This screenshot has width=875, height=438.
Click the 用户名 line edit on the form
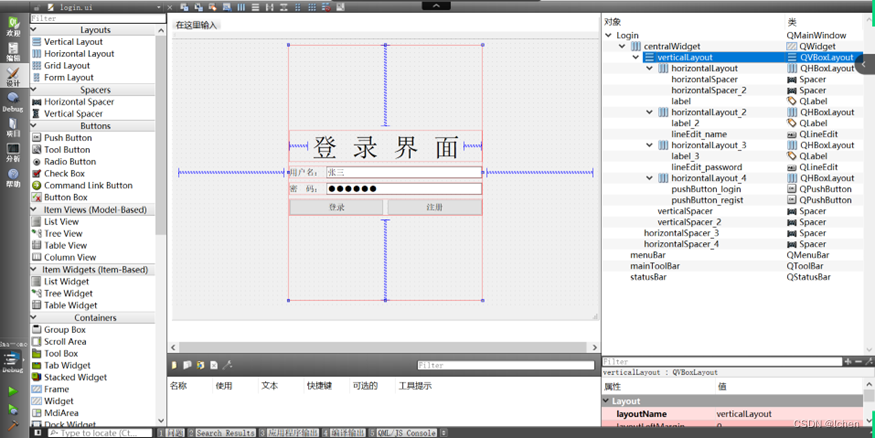(x=403, y=172)
